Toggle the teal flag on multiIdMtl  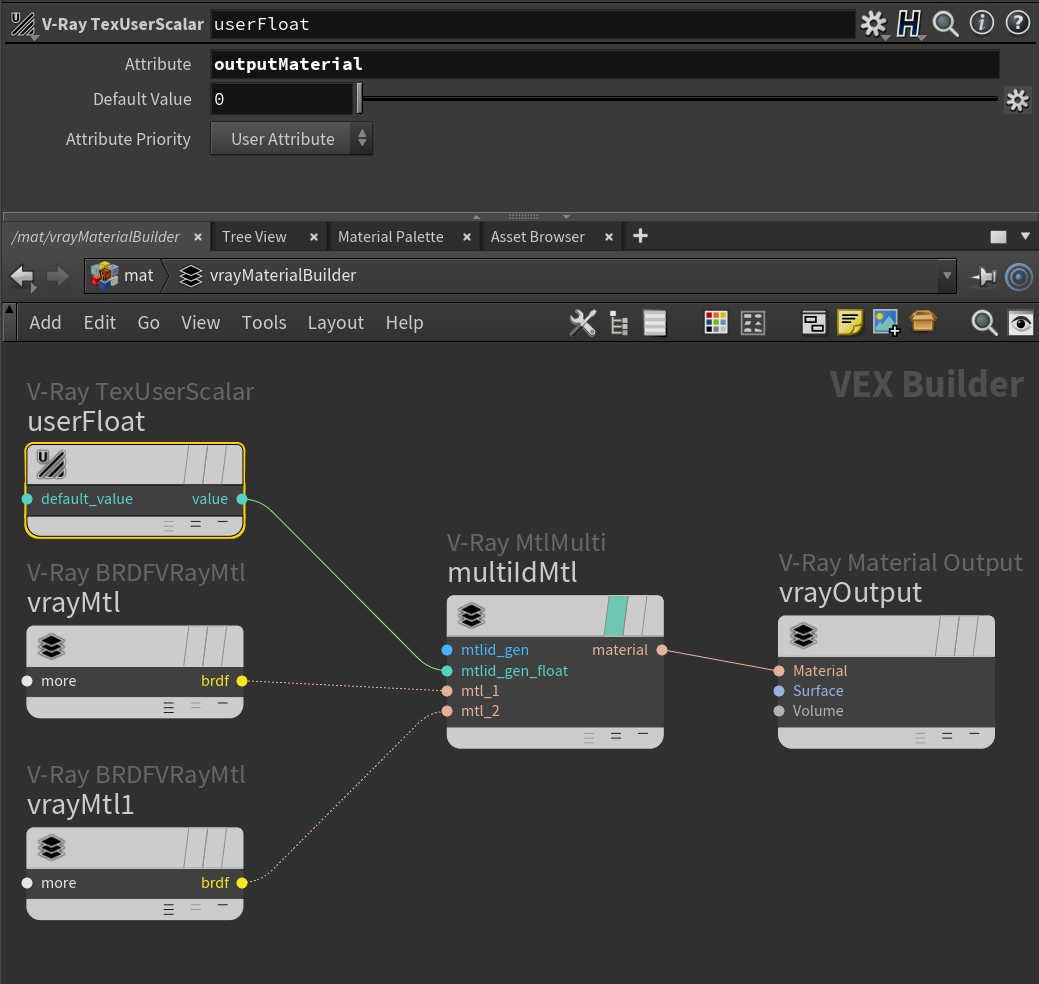(616, 616)
